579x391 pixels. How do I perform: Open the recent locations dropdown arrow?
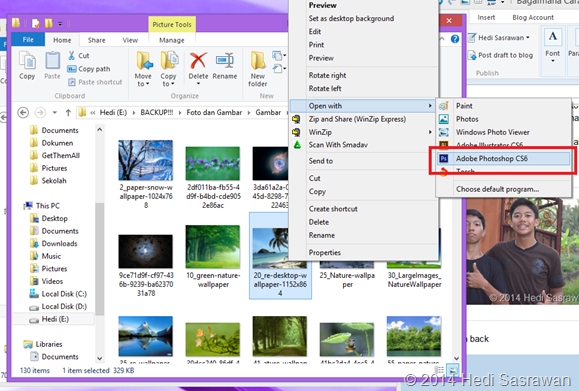click(x=55, y=113)
